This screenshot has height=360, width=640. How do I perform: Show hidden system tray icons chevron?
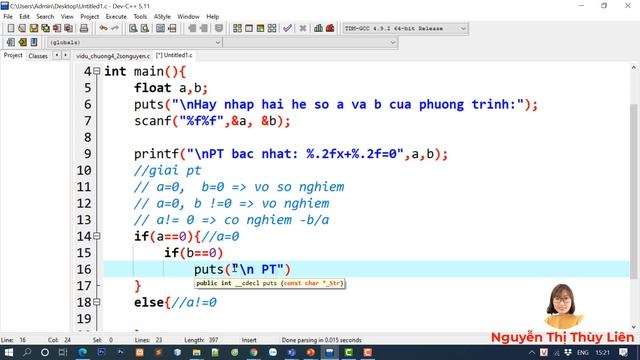click(x=531, y=352)
